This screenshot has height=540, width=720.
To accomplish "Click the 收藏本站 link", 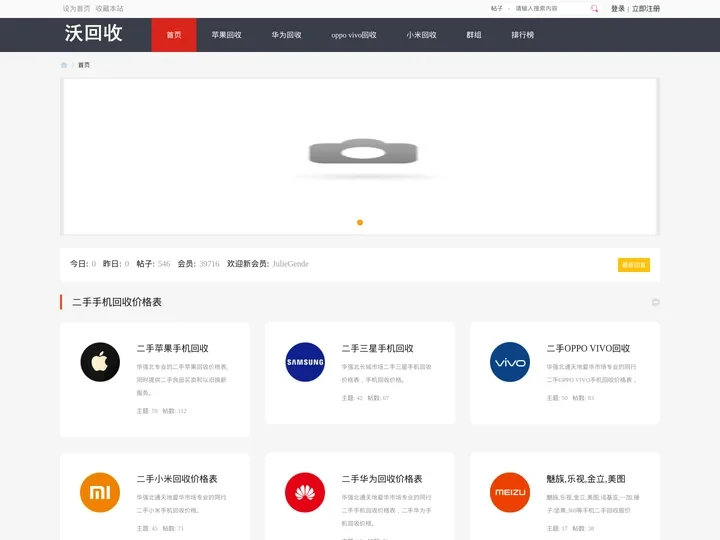I will (x=109, y=8).
